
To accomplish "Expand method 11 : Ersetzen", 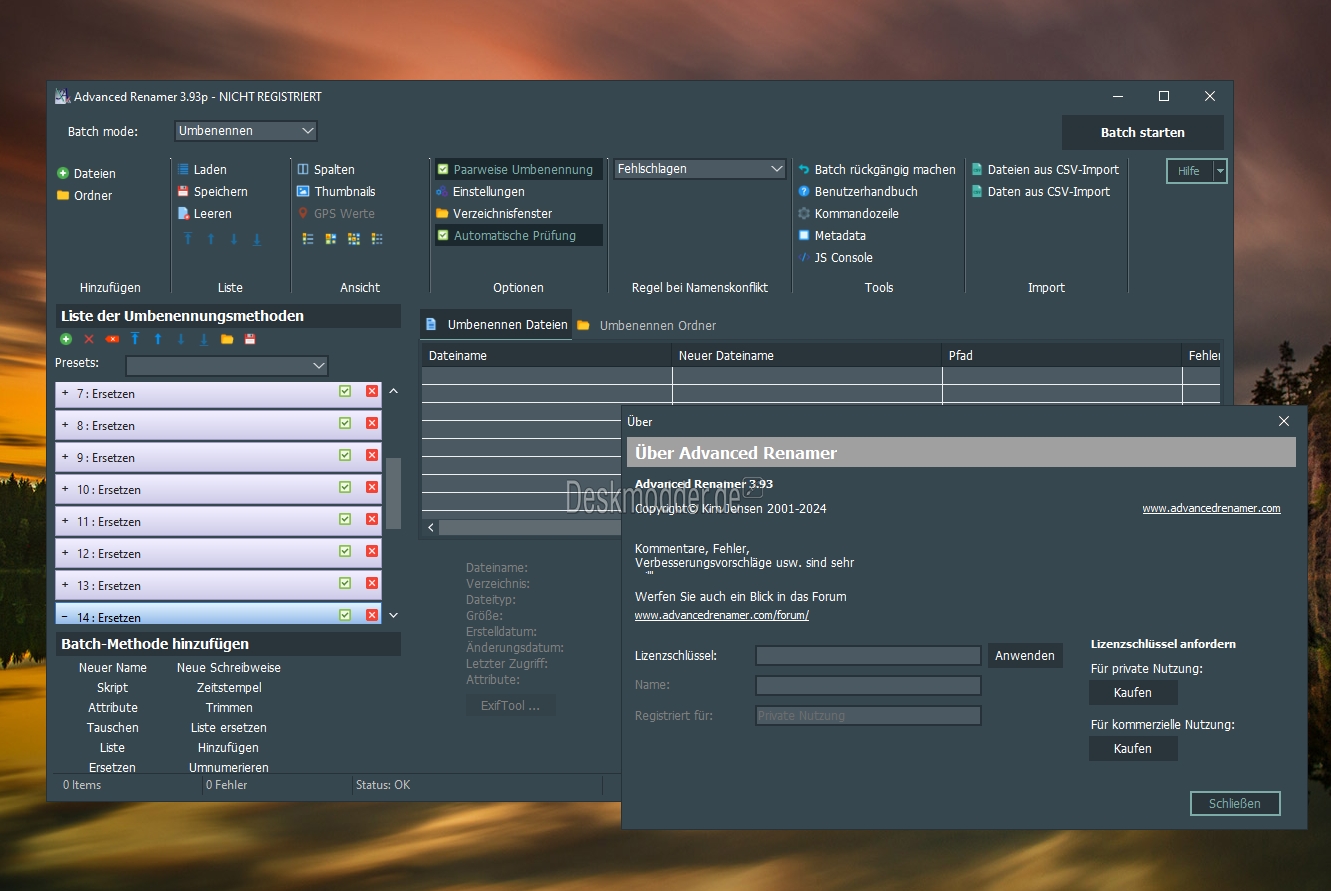I will pos(65,521).
